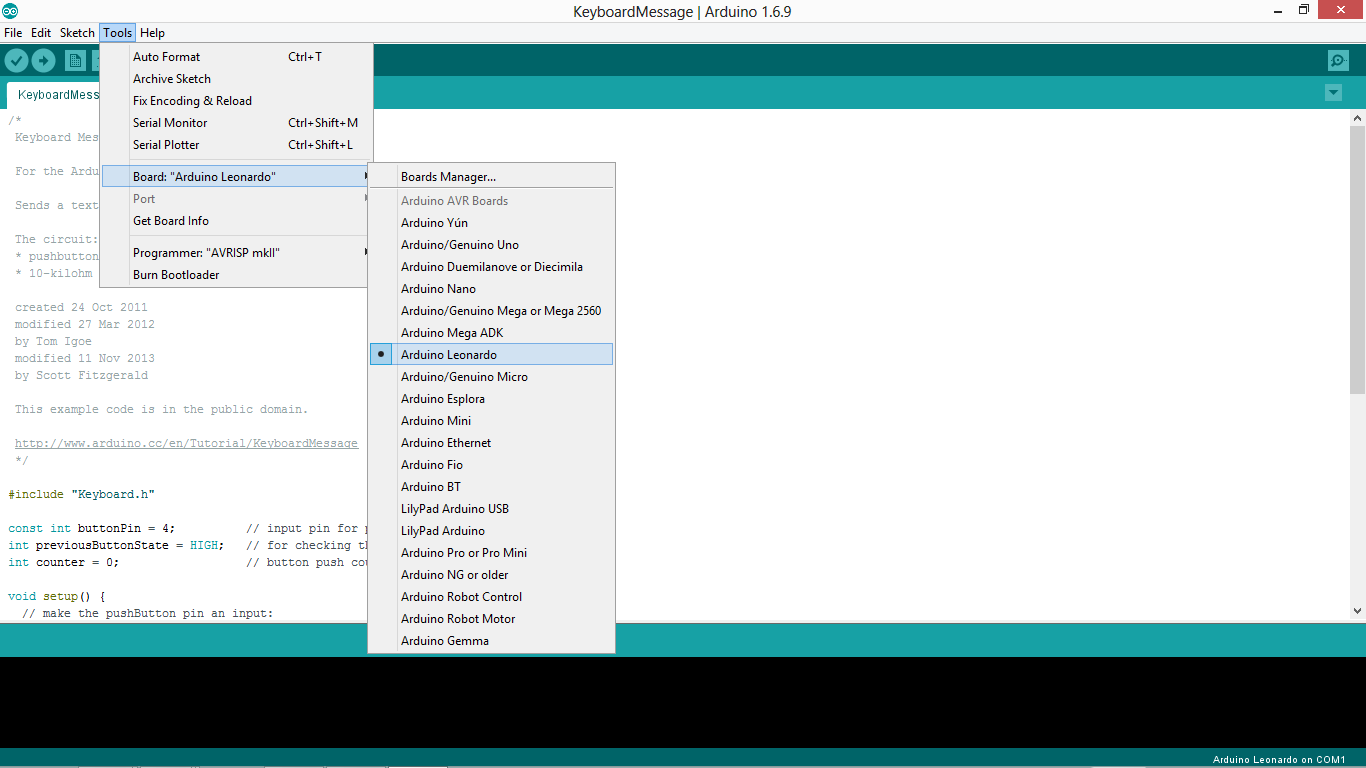Select Arduino/Genuino Uno board
Viewport: 1366px width, 768px height.
(491, 245)
